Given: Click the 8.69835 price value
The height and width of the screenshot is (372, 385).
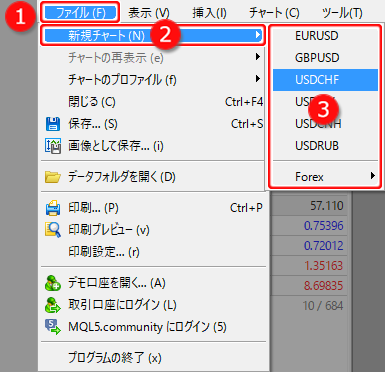Looking at the screenshot, I should point(323,286).
